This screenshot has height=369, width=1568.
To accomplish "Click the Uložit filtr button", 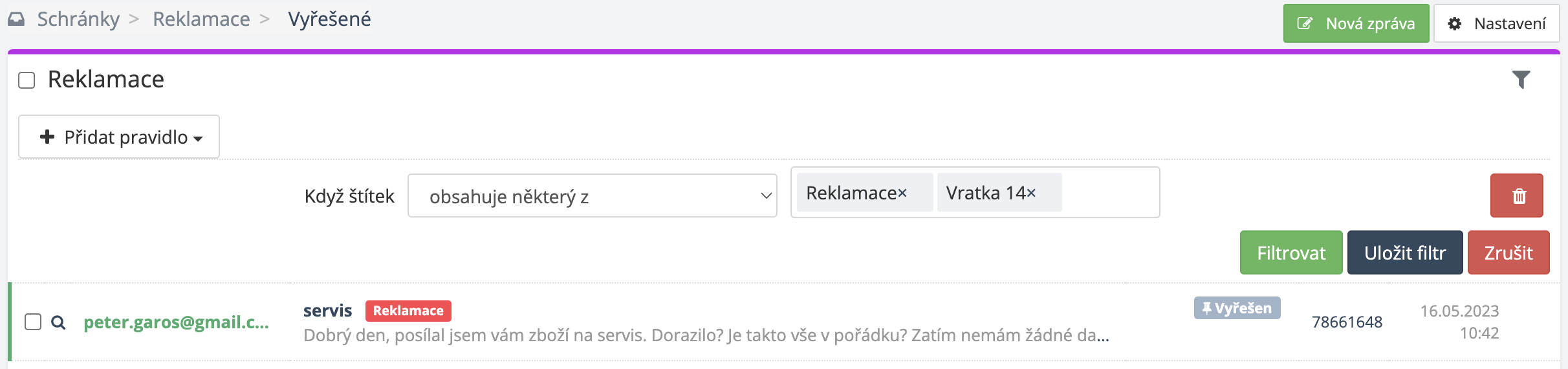I will (1404, 252).
